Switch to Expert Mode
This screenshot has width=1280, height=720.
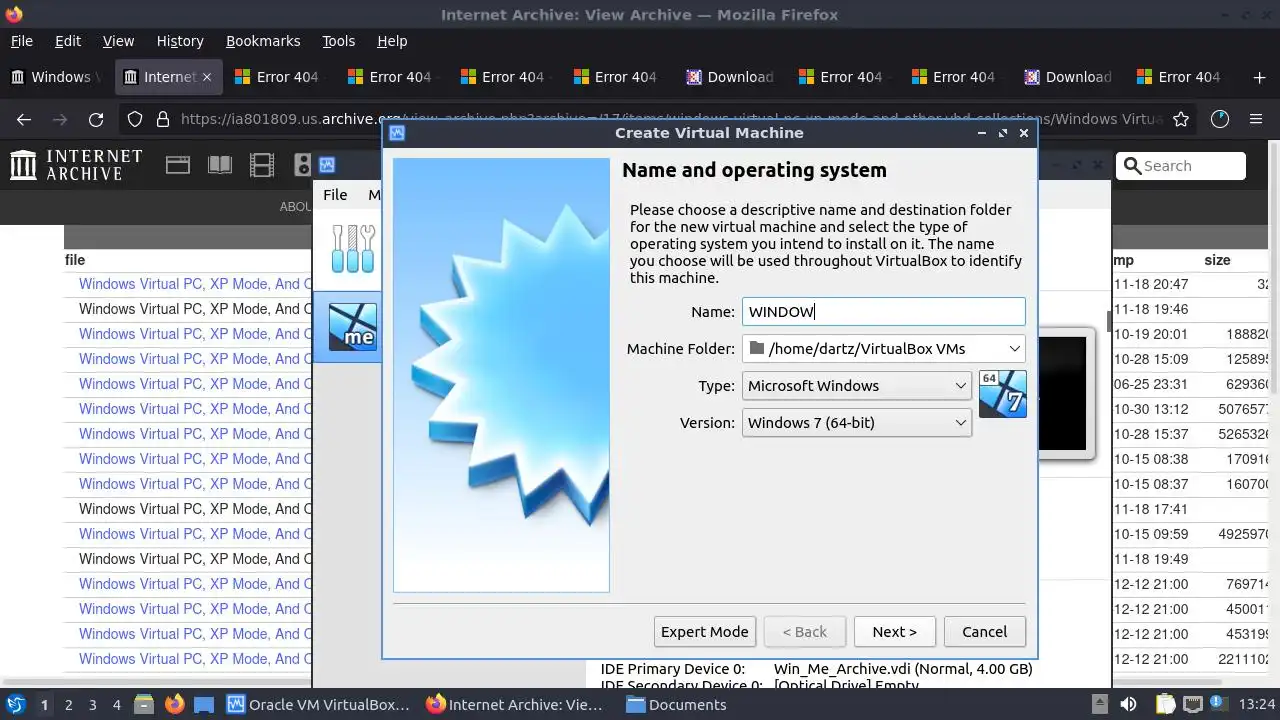point(704,632)
